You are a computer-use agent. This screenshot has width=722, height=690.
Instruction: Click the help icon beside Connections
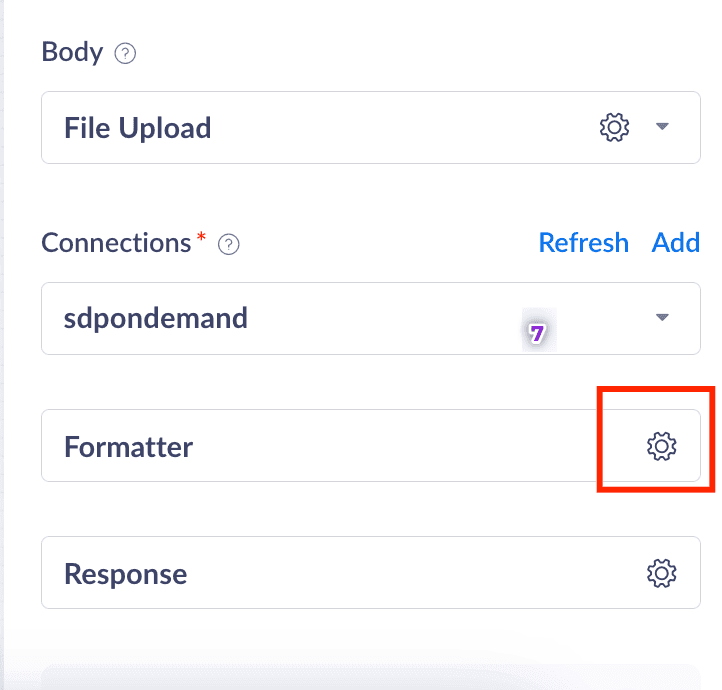click(228, 244)
